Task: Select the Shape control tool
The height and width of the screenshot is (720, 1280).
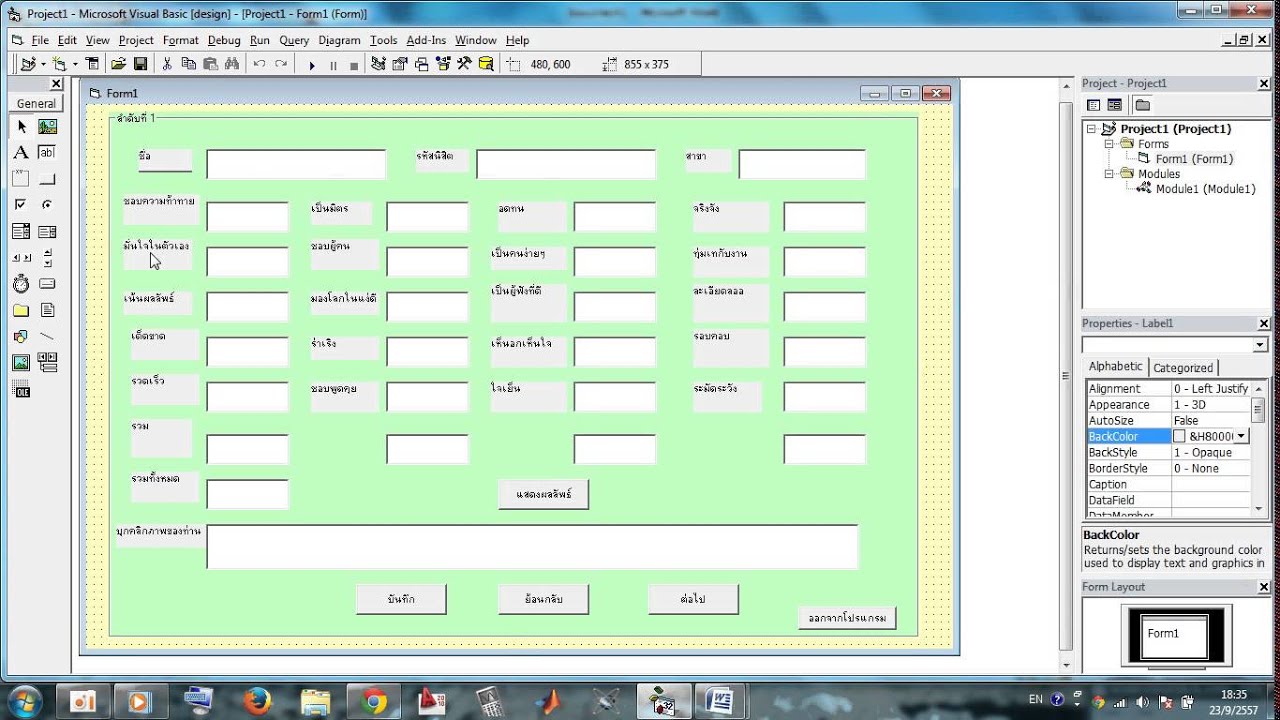Action: tap(21, 336)
